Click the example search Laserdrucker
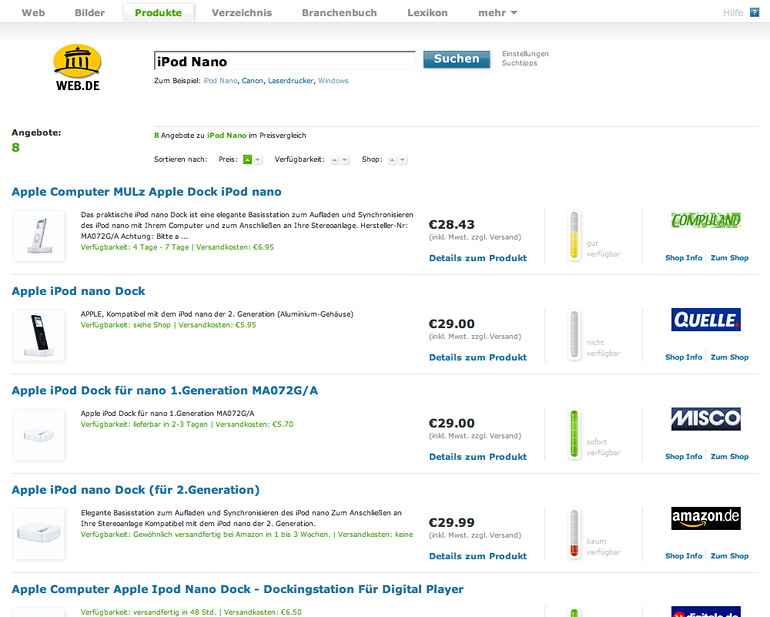This screenshot has width=770, height=617. pos(290,81)
